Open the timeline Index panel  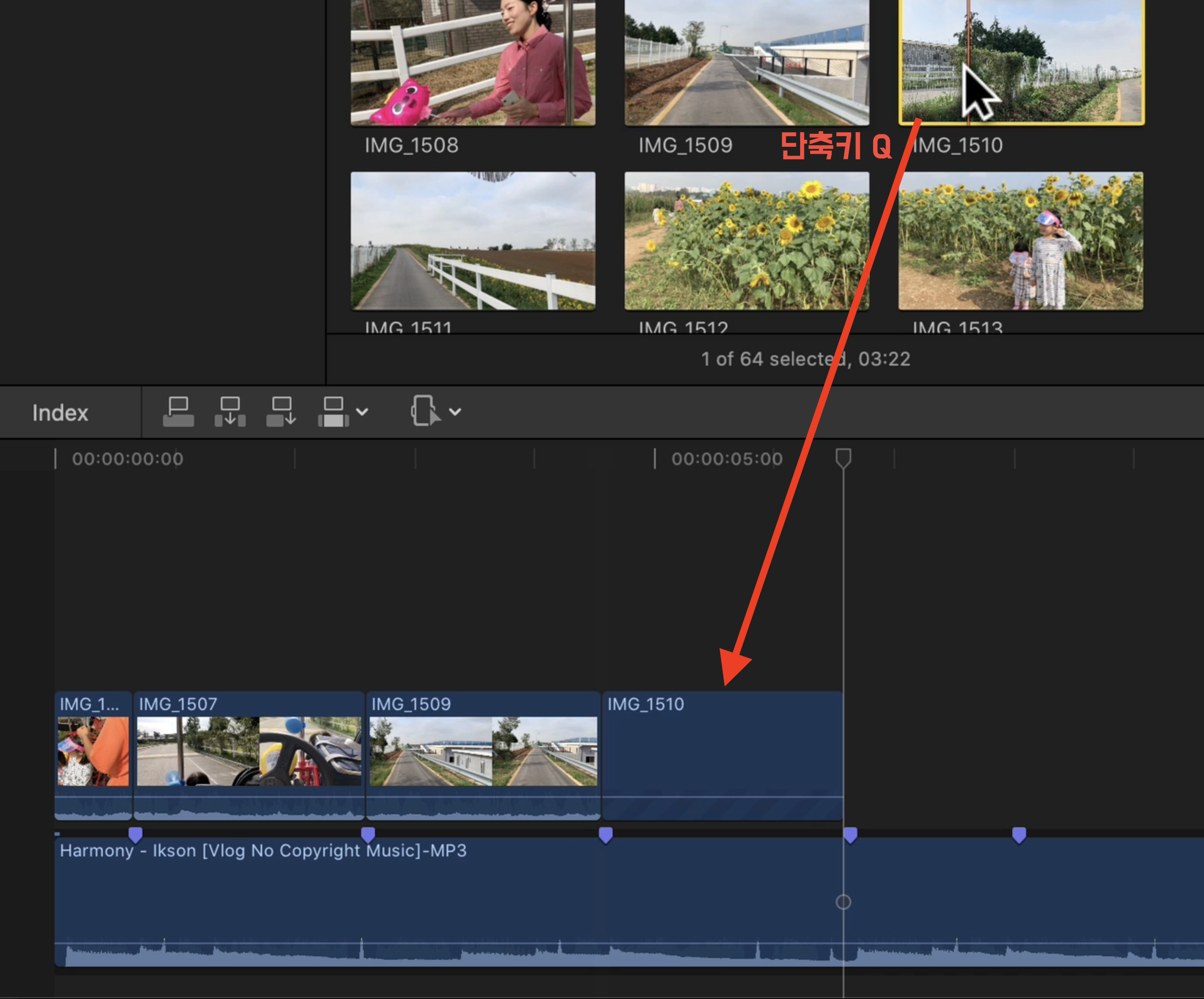[60, 412]
